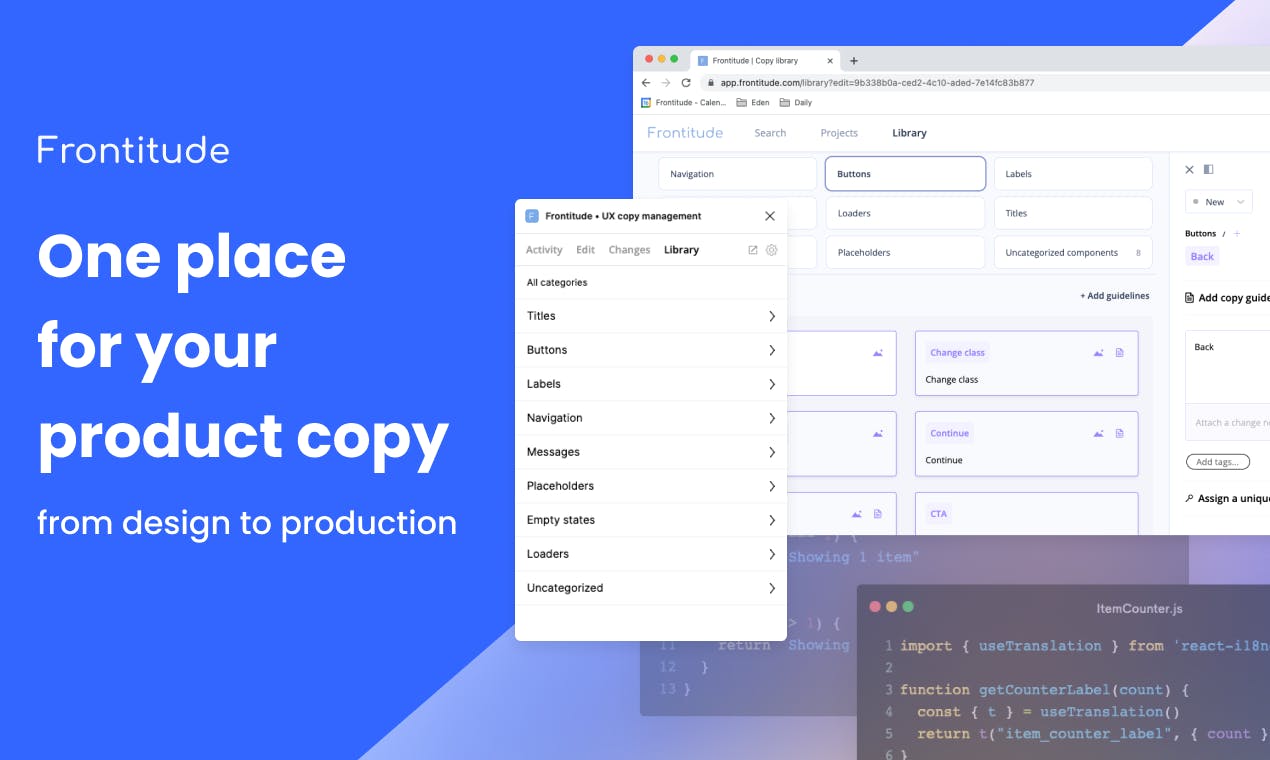Expand the Labels category chevron in plugin

click(772, 384)
